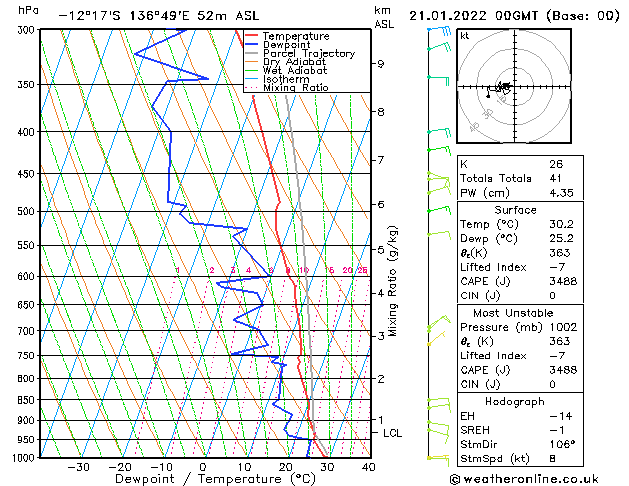Click the 'km ASL' altitude axis header
This screenshot has height=486, width=629.
coord(384,17)
